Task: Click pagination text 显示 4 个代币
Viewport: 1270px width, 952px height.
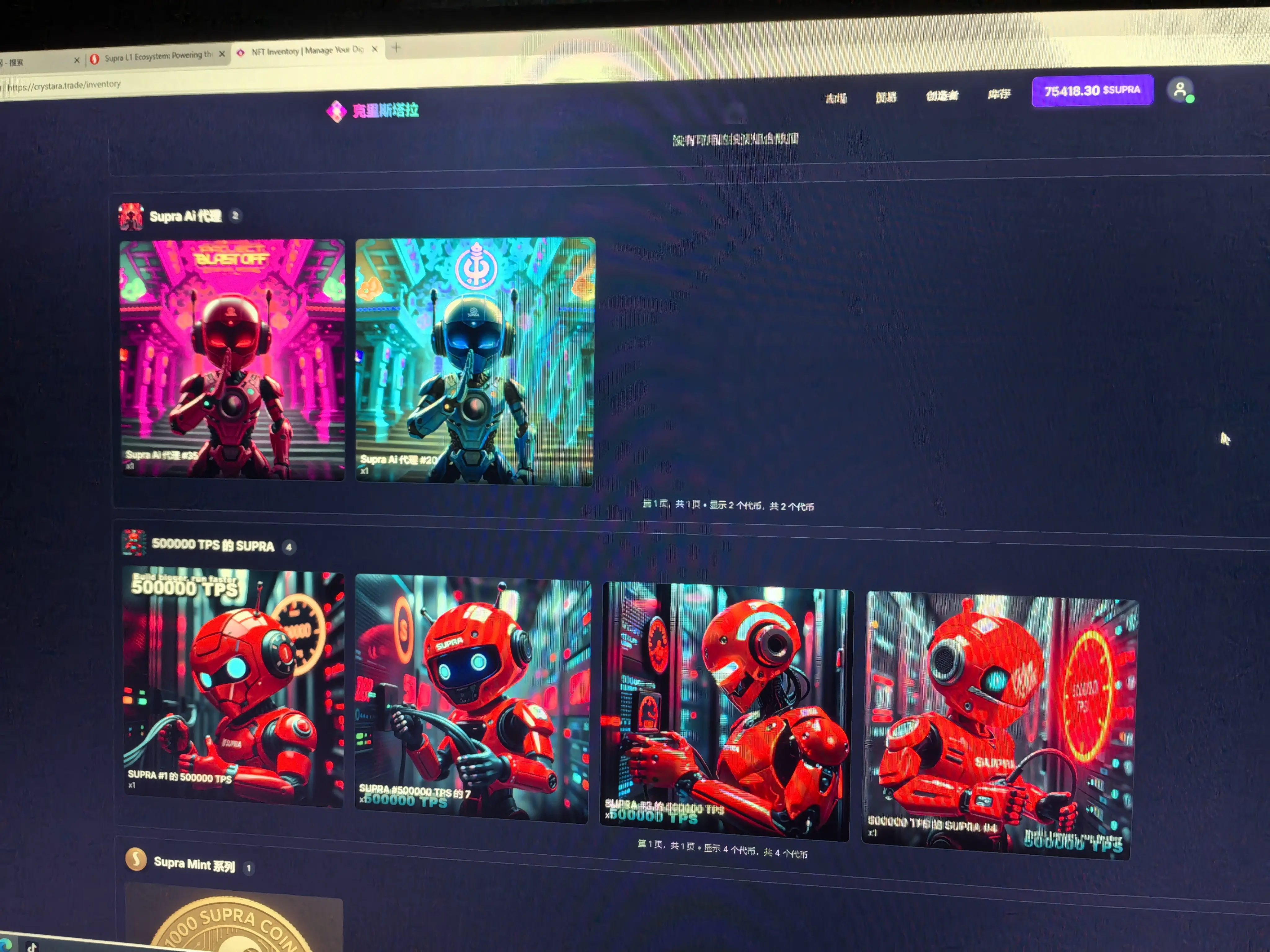Action: click(x=730, y=849)
